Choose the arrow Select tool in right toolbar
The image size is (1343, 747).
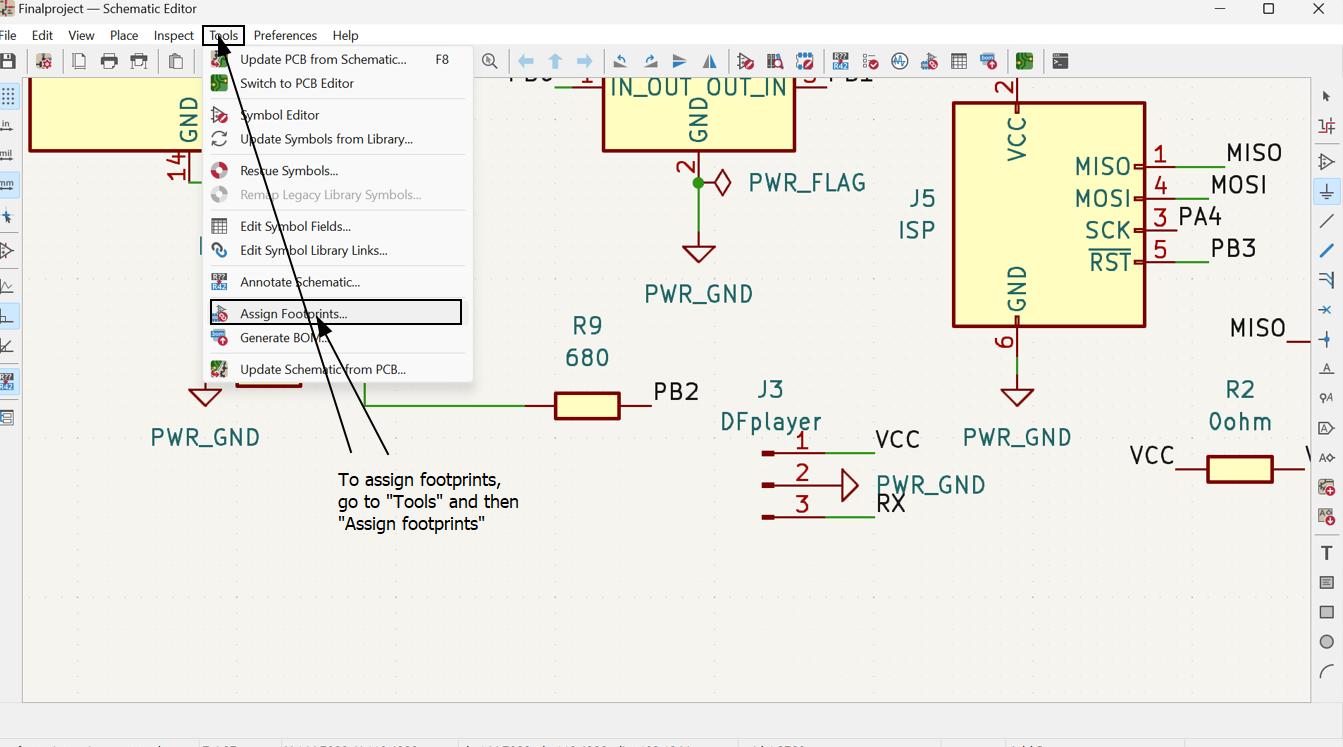coord(1327,96)
